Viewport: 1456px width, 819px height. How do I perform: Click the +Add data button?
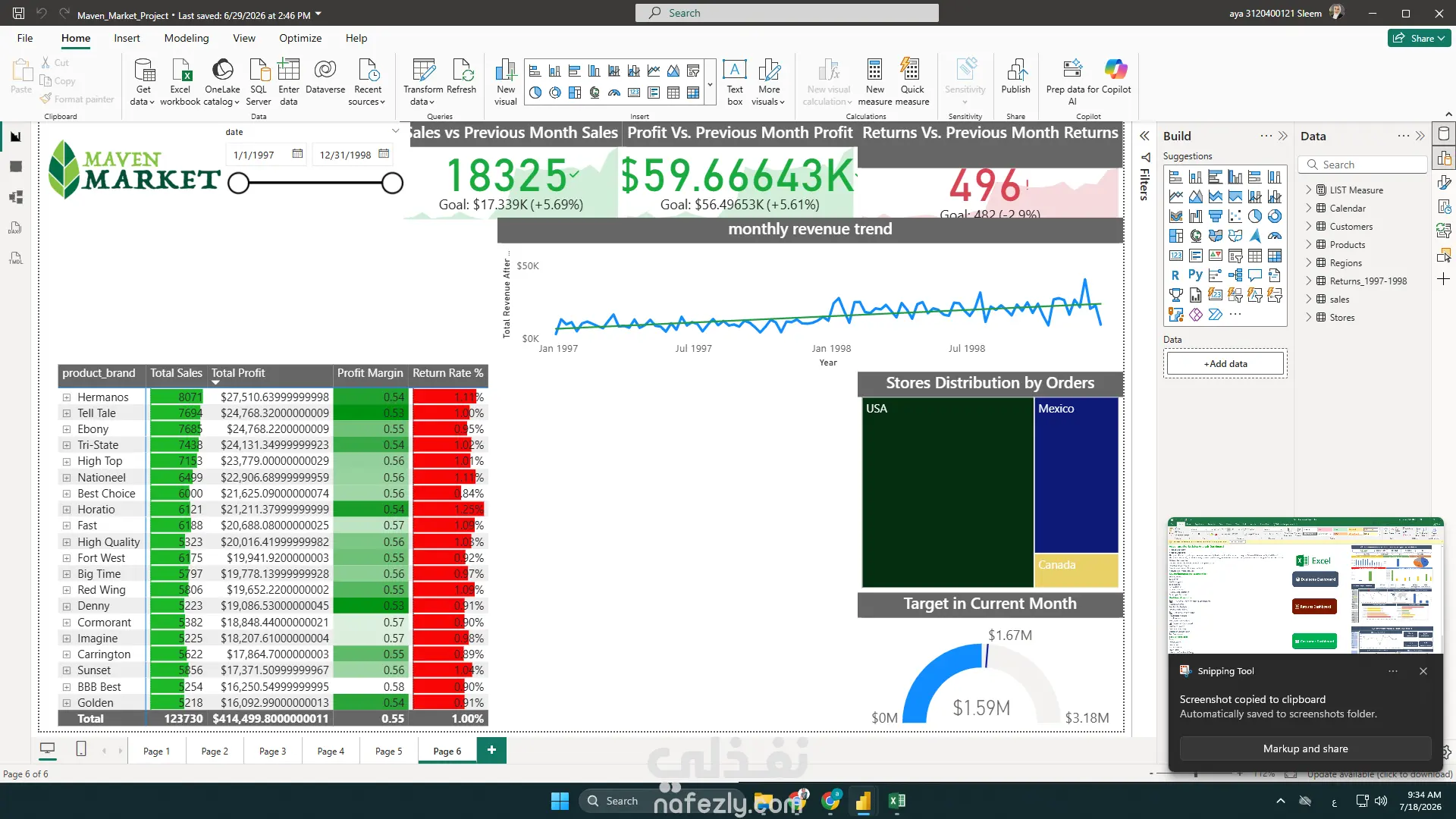pyautogui.click(x=1225, y=364)
